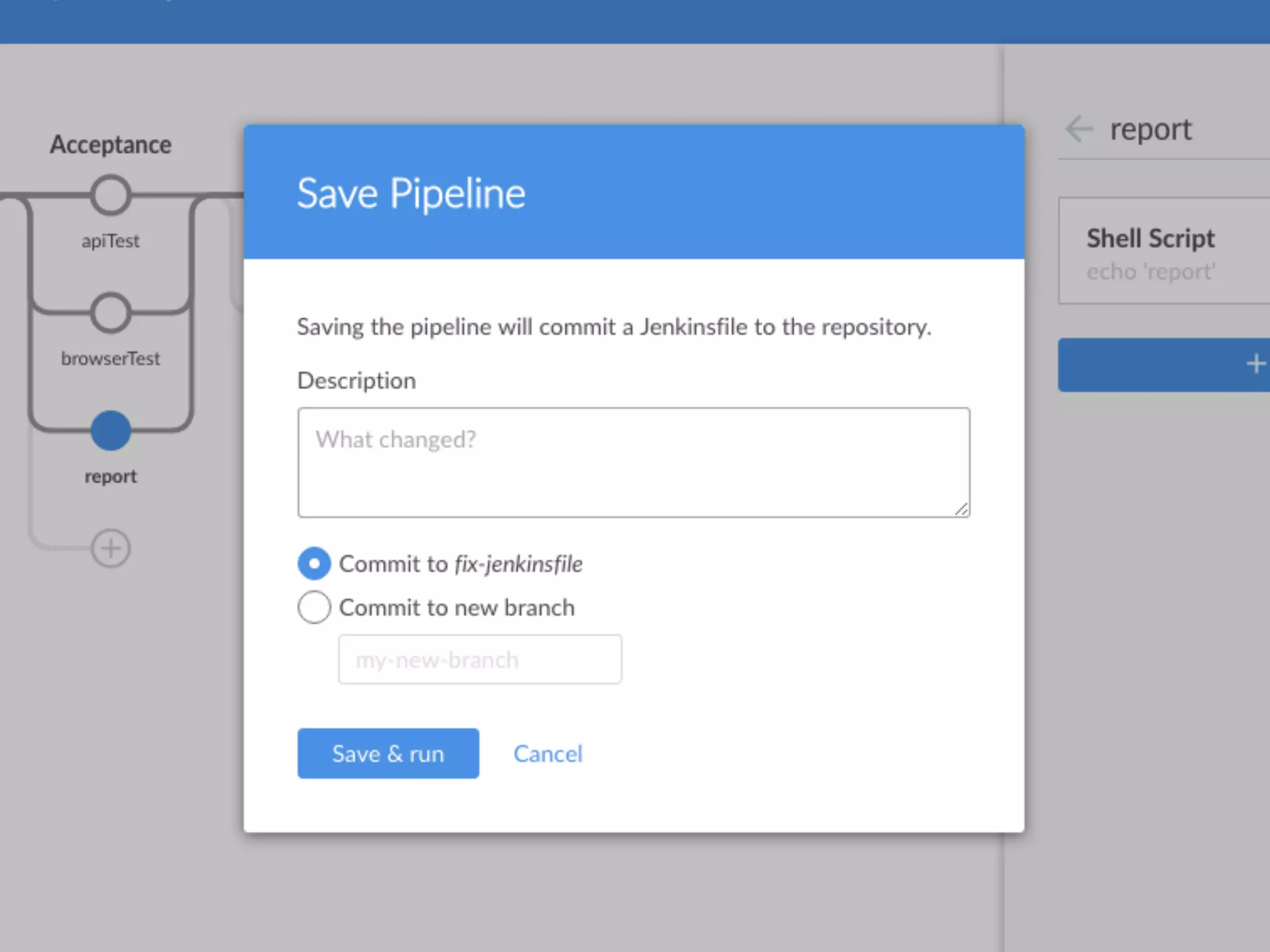1270x952 pixels.
Task: Click the my-new-branch name input
Action: (479, 659)
